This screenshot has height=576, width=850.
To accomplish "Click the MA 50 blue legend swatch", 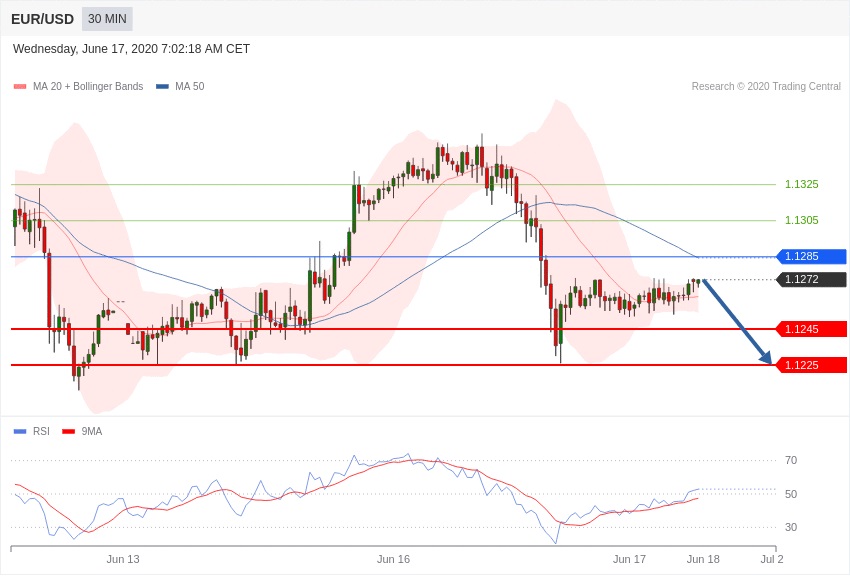I will click(x=163, y=87).
